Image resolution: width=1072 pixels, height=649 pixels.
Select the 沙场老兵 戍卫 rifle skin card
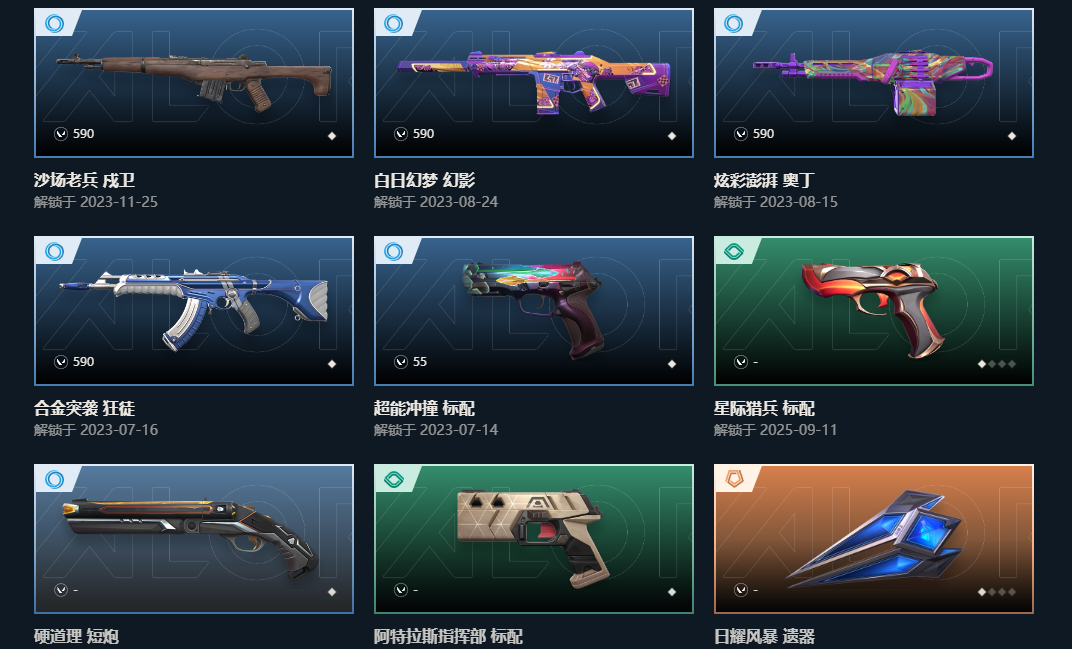(193, 83)
